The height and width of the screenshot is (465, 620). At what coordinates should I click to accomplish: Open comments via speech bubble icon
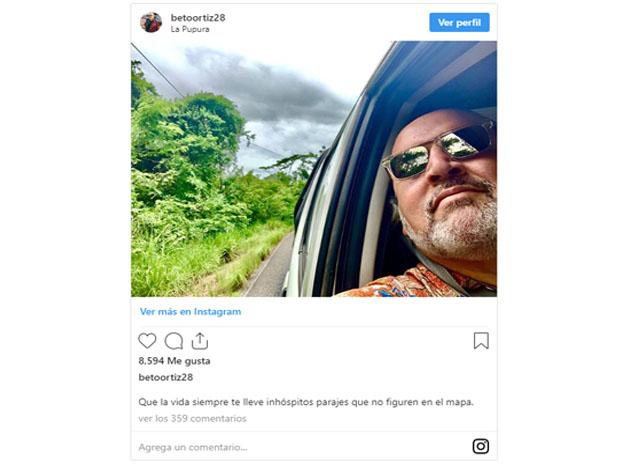(174, 341)
